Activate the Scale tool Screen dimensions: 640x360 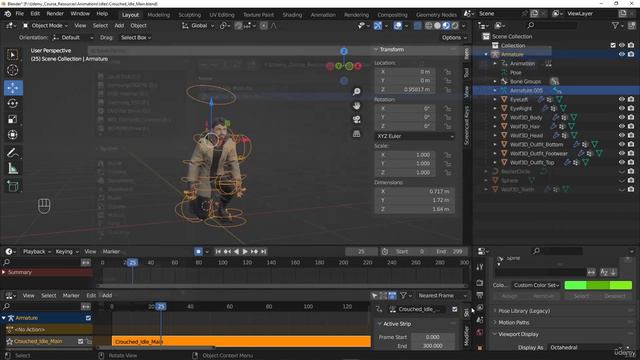click(13, 119)
